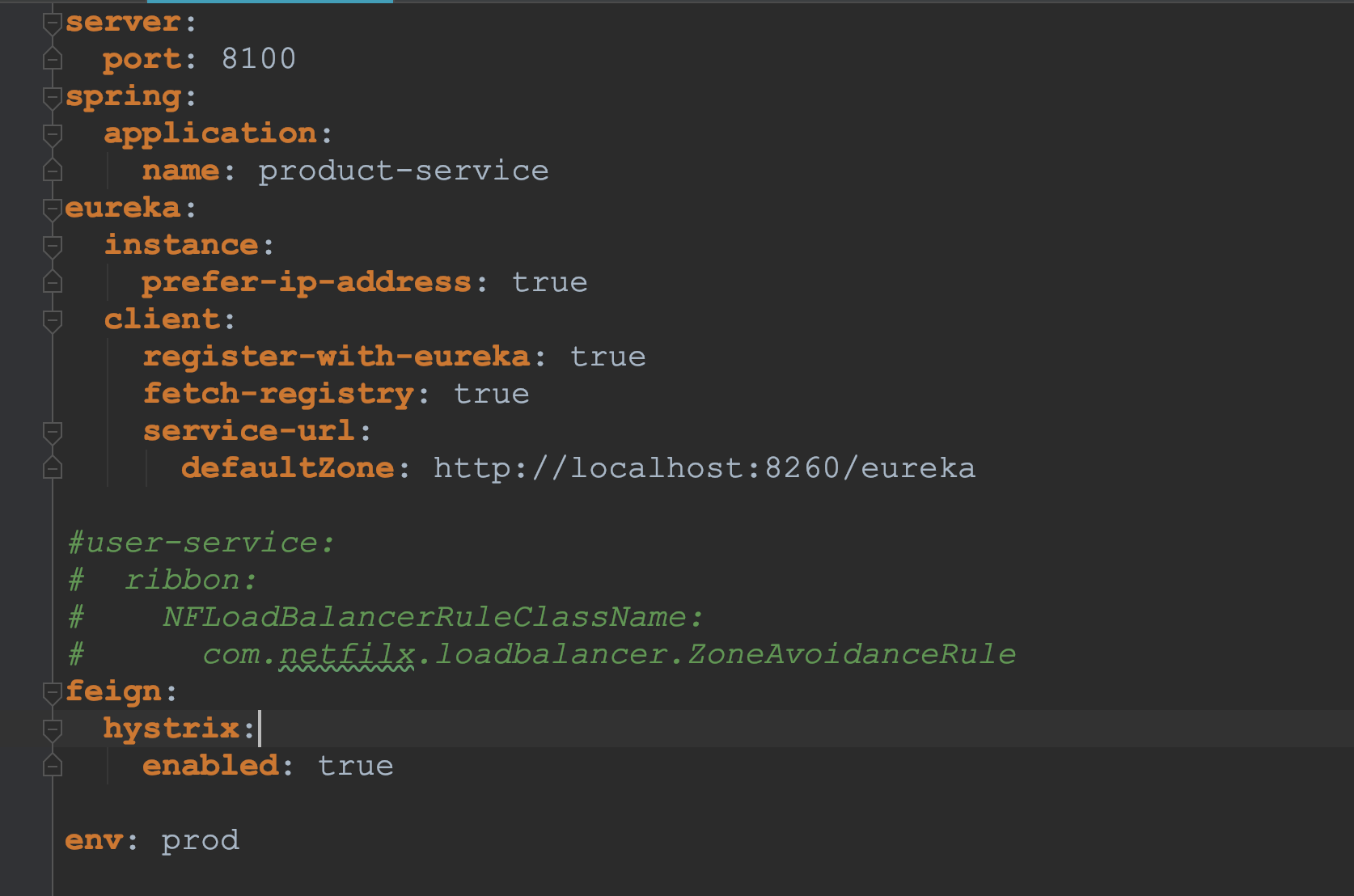Select the prefer-ip-address true value
Viewport: 1354px width, 896px height.
click(x=550, y=282)
